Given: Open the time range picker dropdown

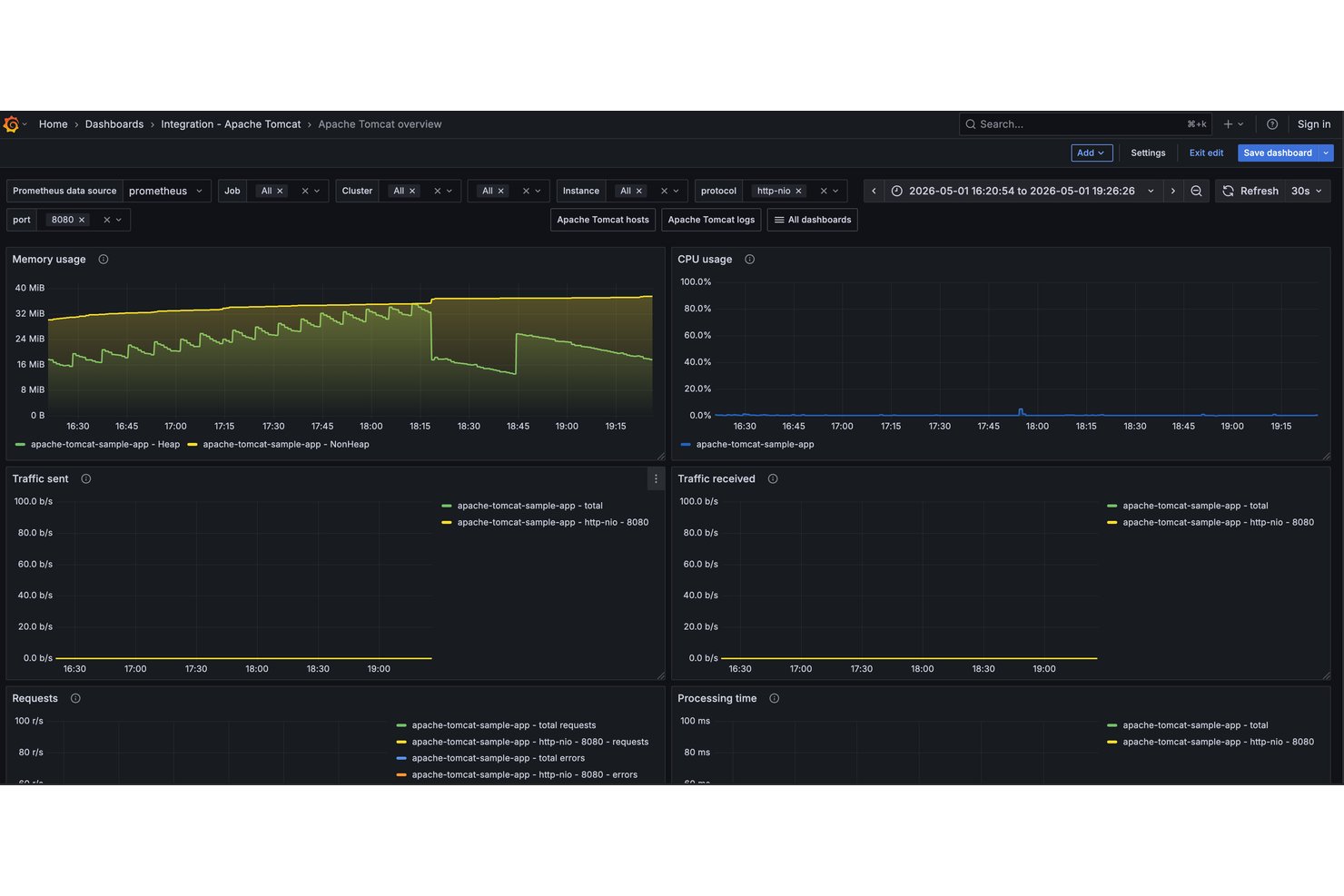Looking at the screenshot, I should 1023,191.
